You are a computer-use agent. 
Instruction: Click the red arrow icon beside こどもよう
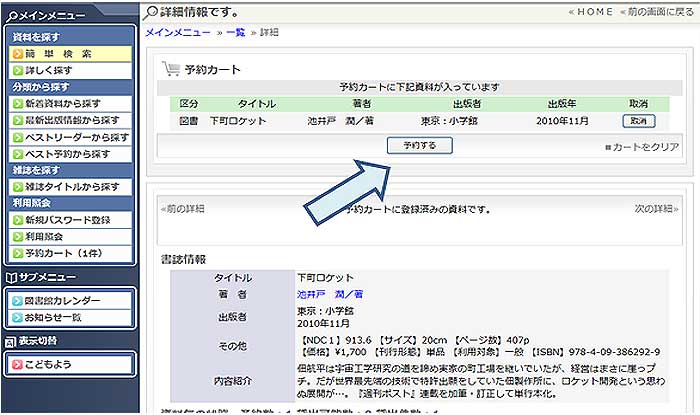(18, 365)
